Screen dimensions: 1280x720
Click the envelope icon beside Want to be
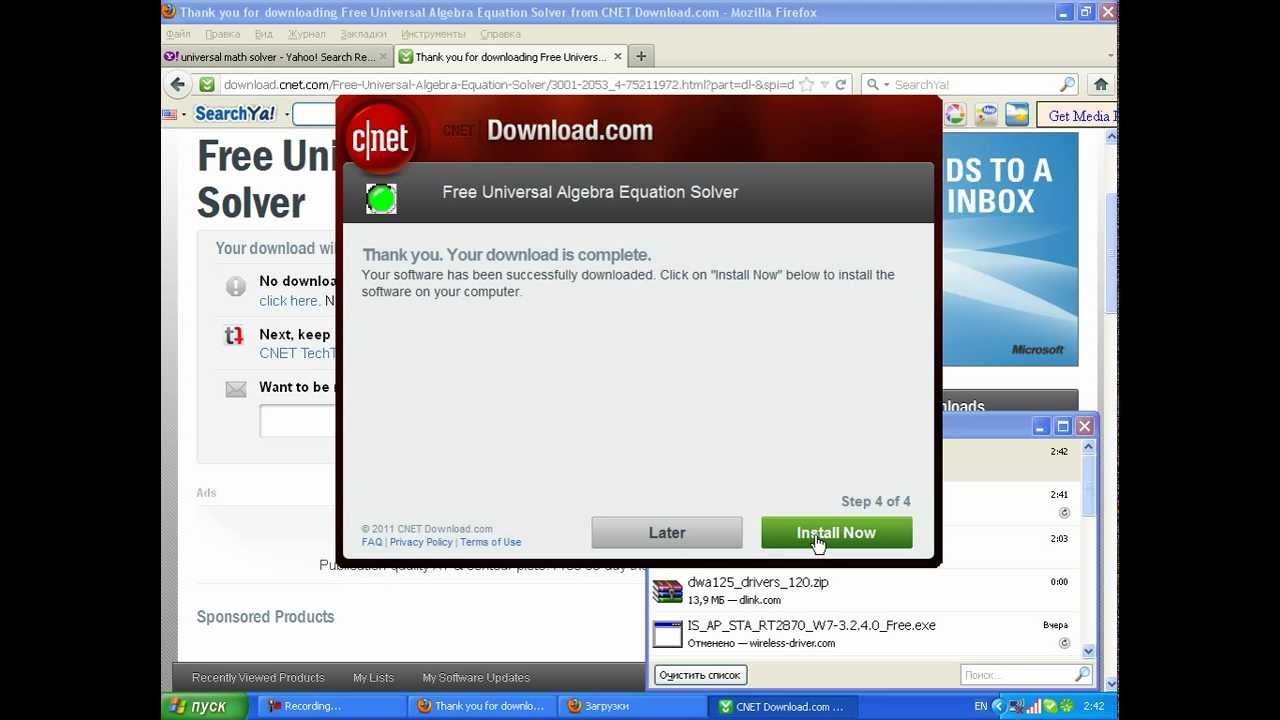[236, 389]
